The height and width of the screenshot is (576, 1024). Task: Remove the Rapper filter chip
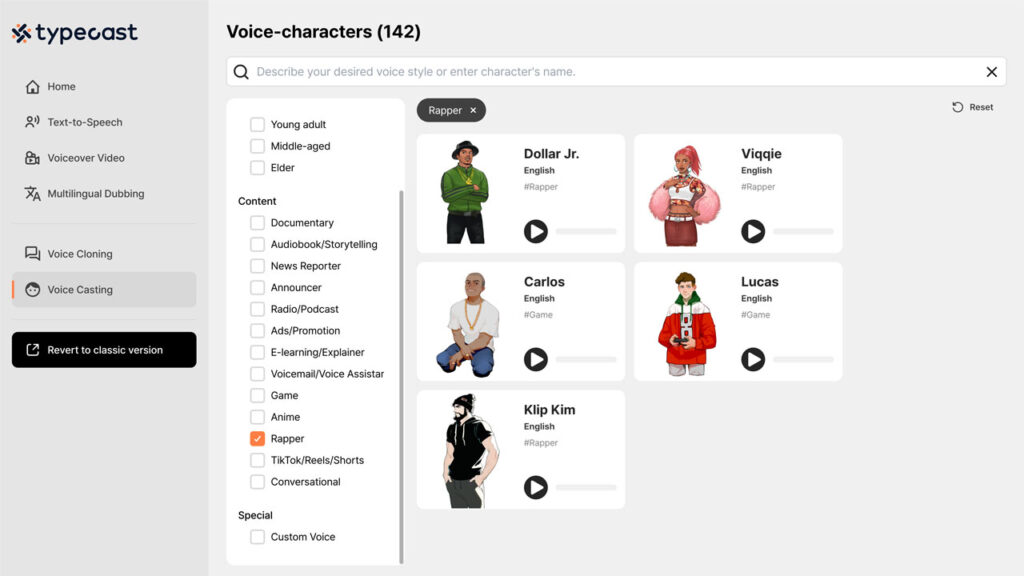coord(475,110)
